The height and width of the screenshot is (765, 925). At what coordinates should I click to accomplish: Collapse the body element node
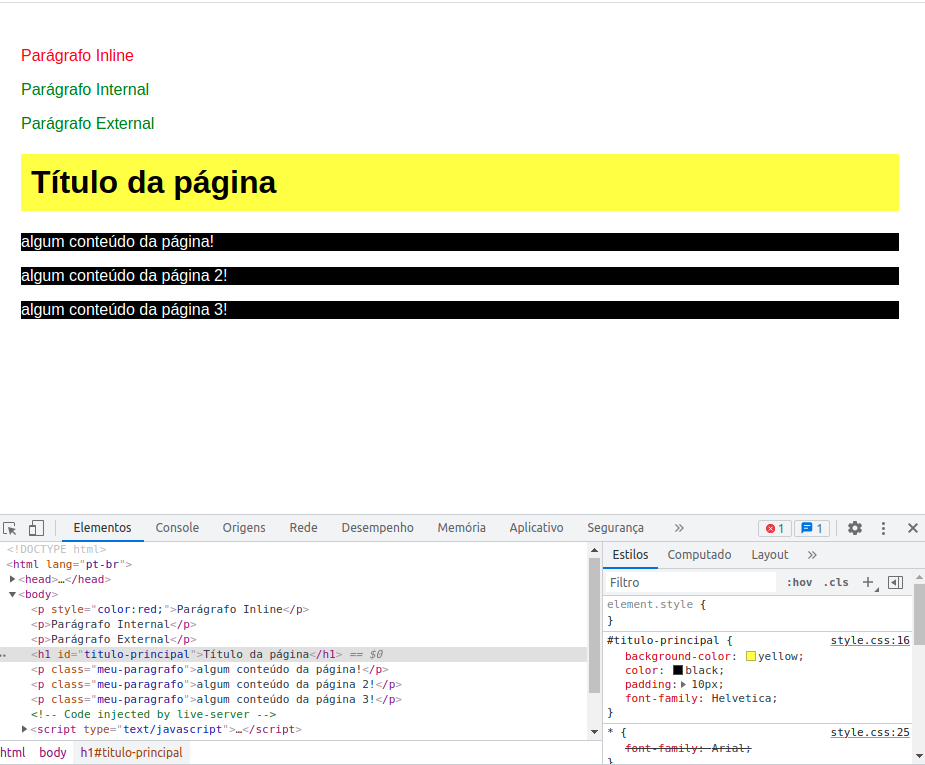pyautogui.click(x=12, y=595)
